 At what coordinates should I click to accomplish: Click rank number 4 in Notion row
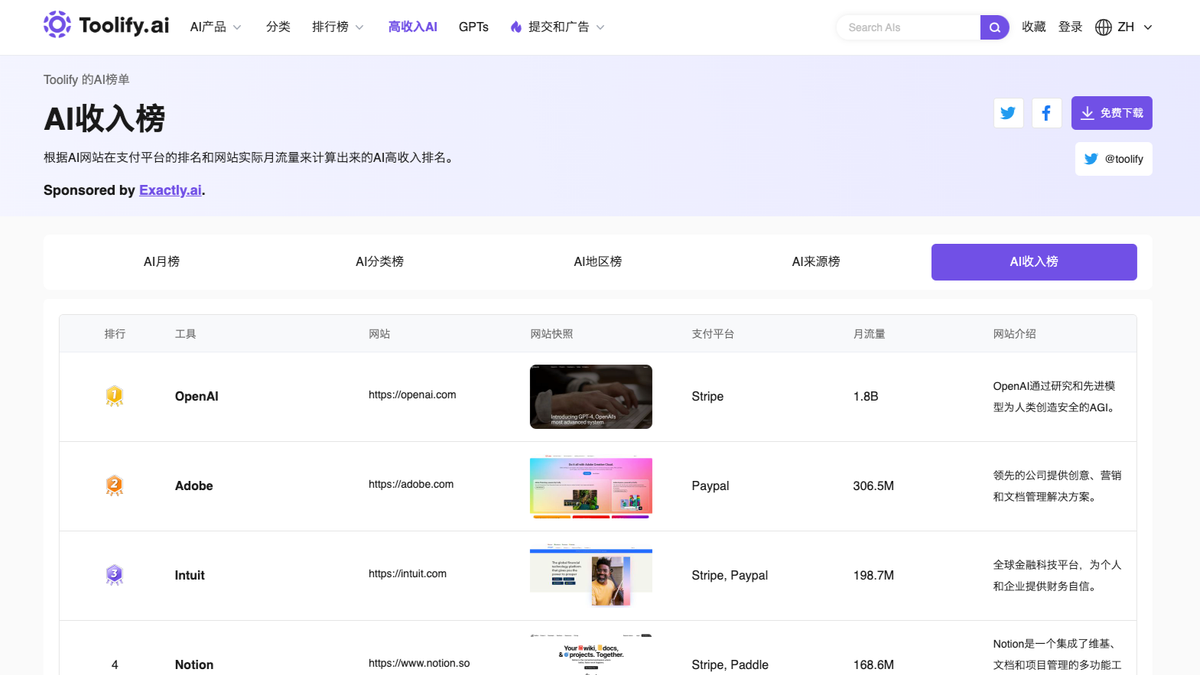pos(115,665)
